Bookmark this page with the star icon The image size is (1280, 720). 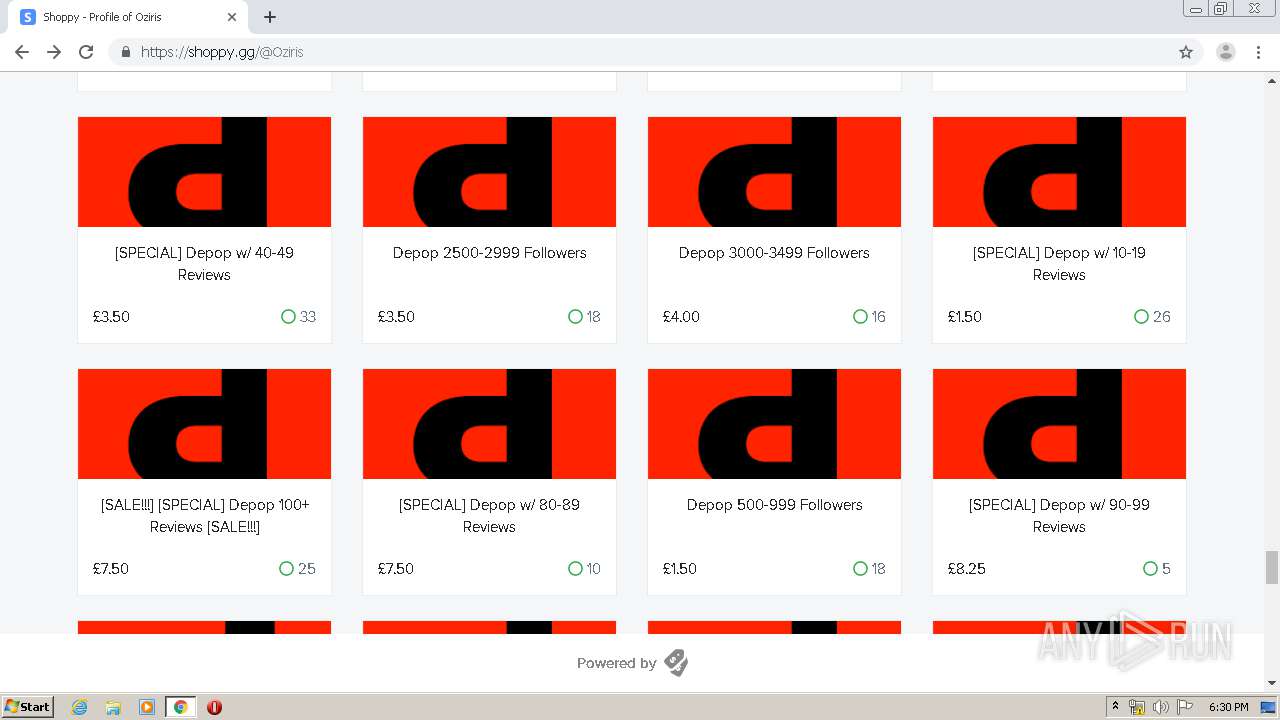coord(1186,52)
